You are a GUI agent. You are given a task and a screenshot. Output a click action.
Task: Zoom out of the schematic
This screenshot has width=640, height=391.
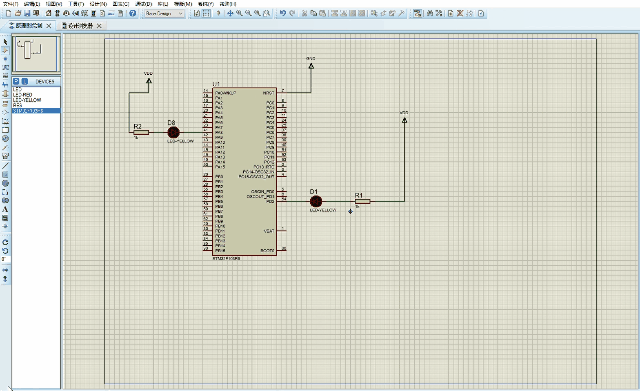pyautogui.click(x=248, y=13)
